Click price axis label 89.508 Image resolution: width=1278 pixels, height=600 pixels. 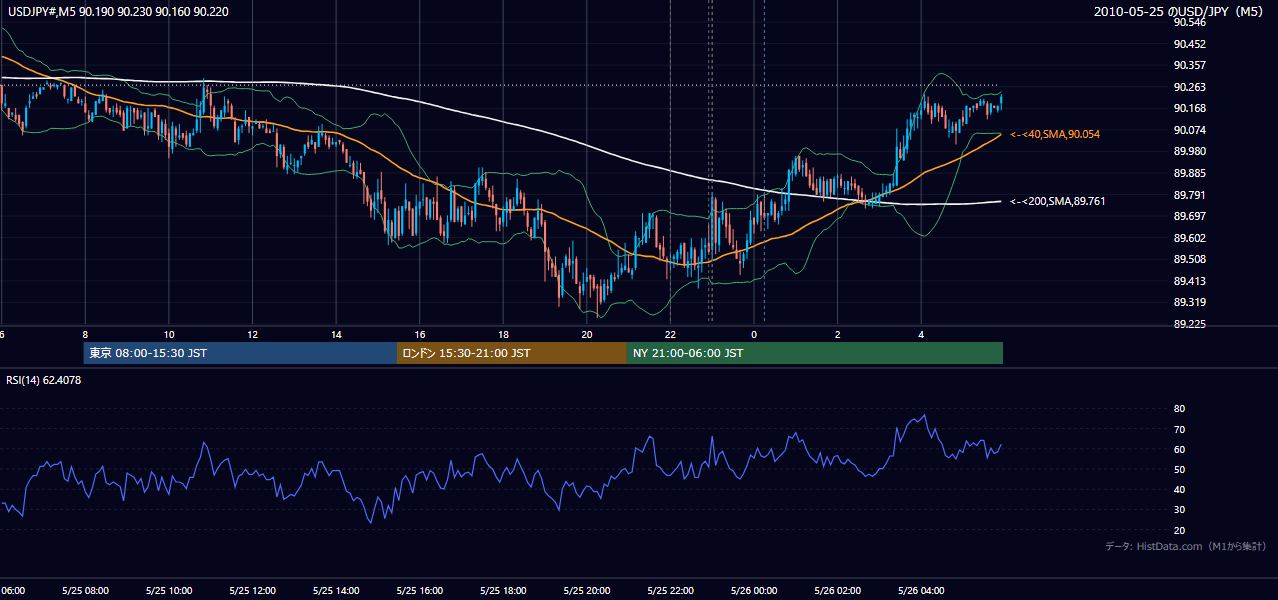1189,259
